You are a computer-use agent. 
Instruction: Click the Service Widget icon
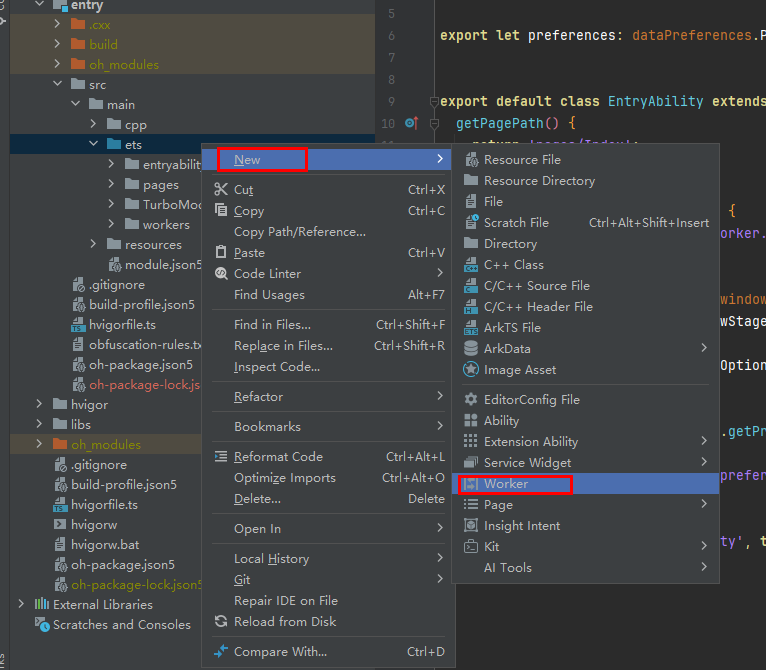(x=471, y=462)
